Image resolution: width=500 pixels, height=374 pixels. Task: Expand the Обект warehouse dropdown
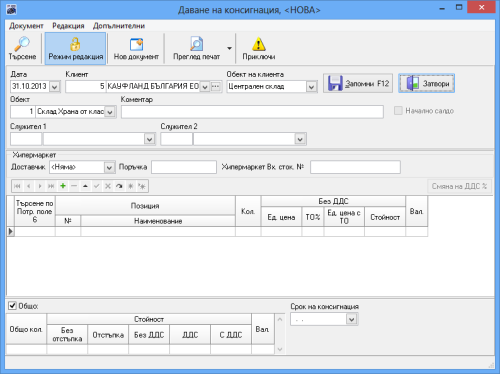click(x=110, y=112)
